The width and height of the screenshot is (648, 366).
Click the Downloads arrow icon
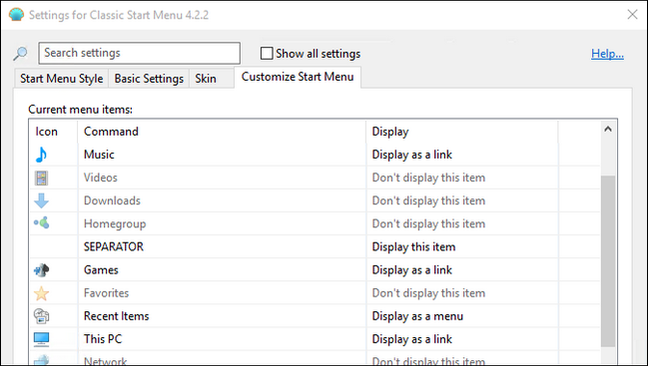click(41, 201)
